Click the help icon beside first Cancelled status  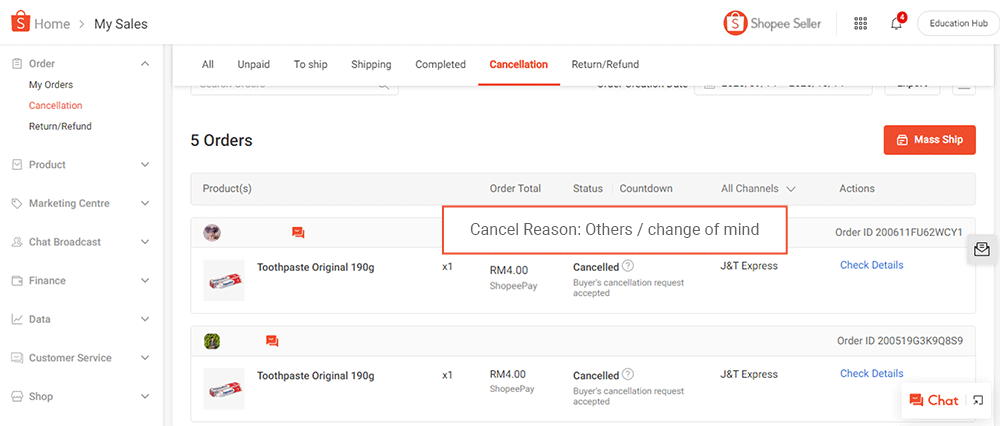[x=628, y=266]
